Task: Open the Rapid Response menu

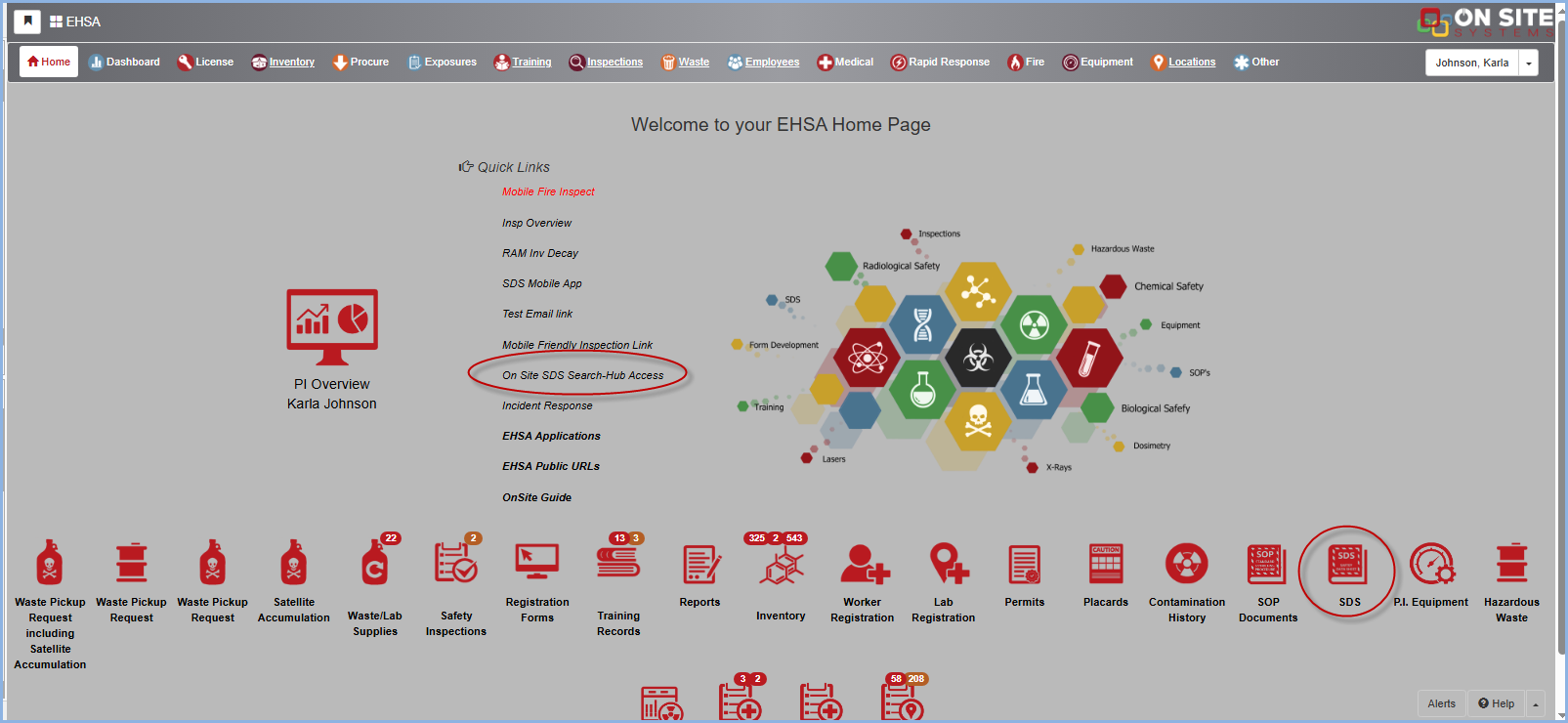Action: coord(940,63)
